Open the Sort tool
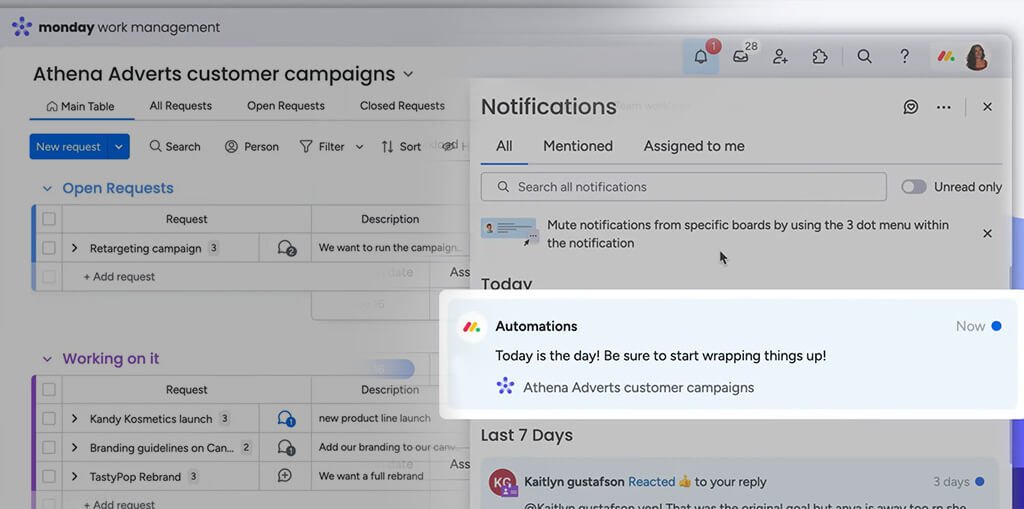The width and height of the screenshot is (1024, 509). point(401,146)
